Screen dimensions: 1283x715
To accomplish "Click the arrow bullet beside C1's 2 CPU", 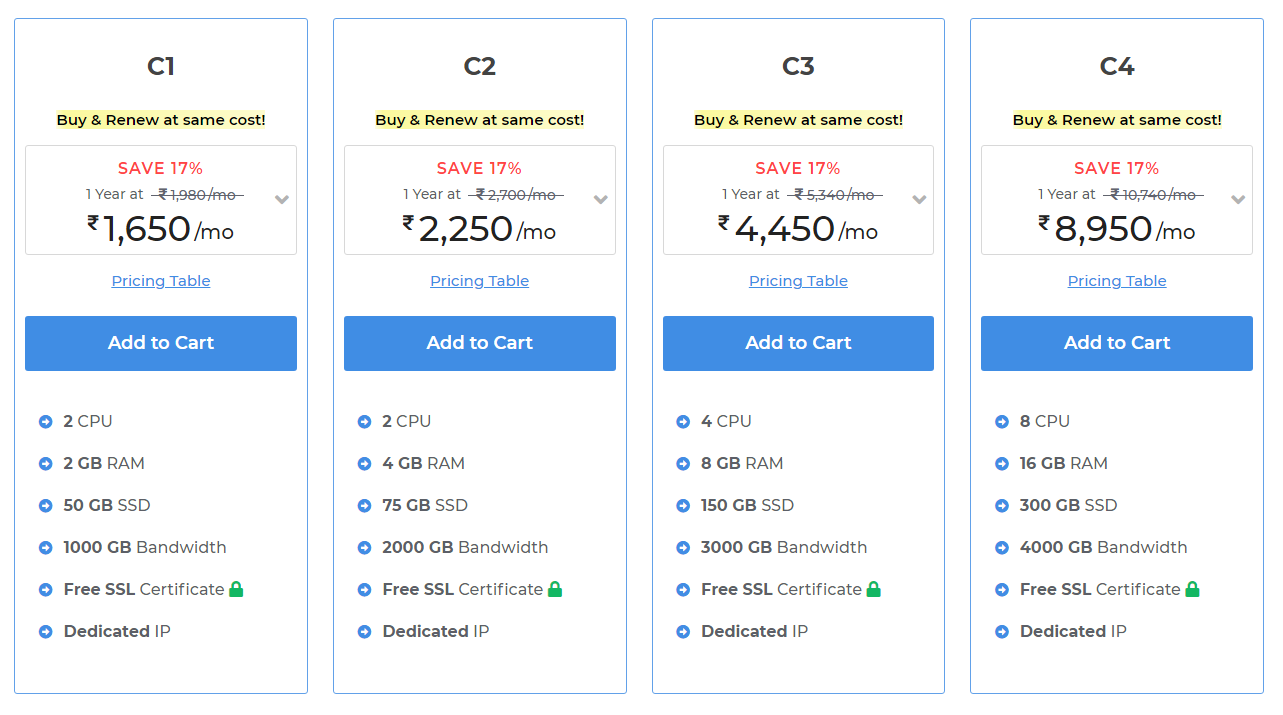I will click(46, 422).
